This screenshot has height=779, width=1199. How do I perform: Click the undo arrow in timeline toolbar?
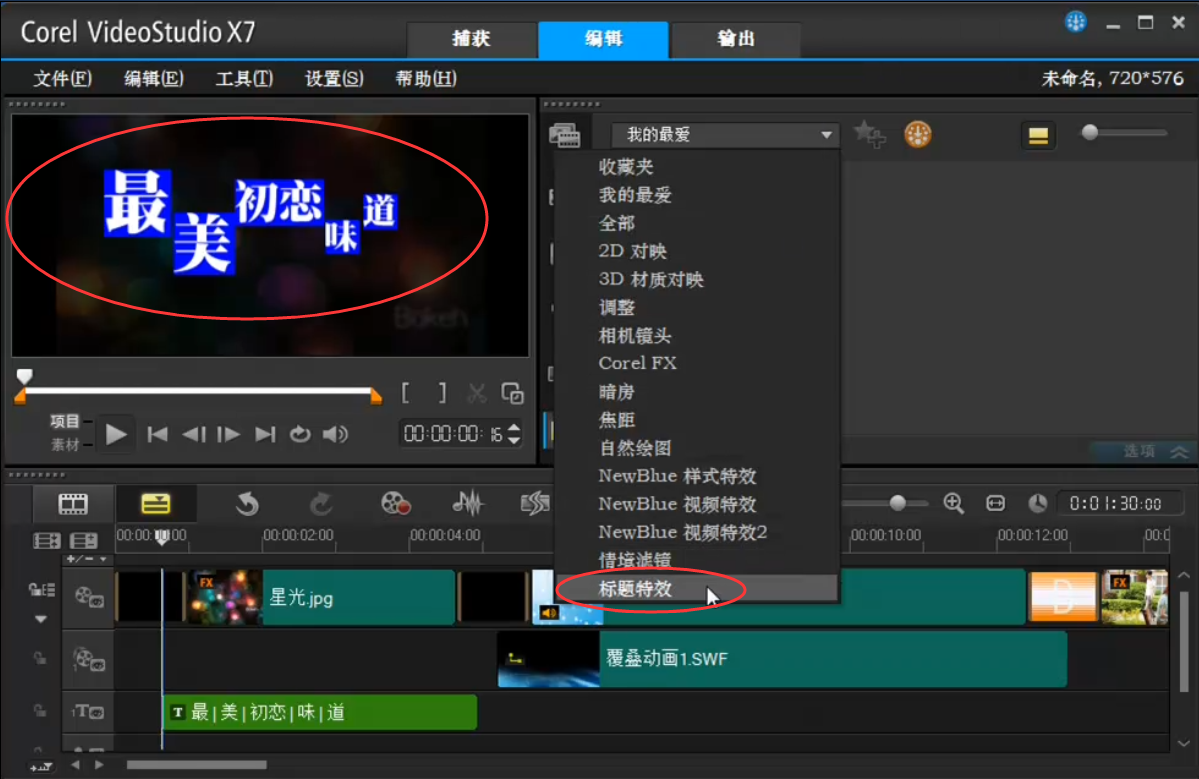click(x=247, y=504)
